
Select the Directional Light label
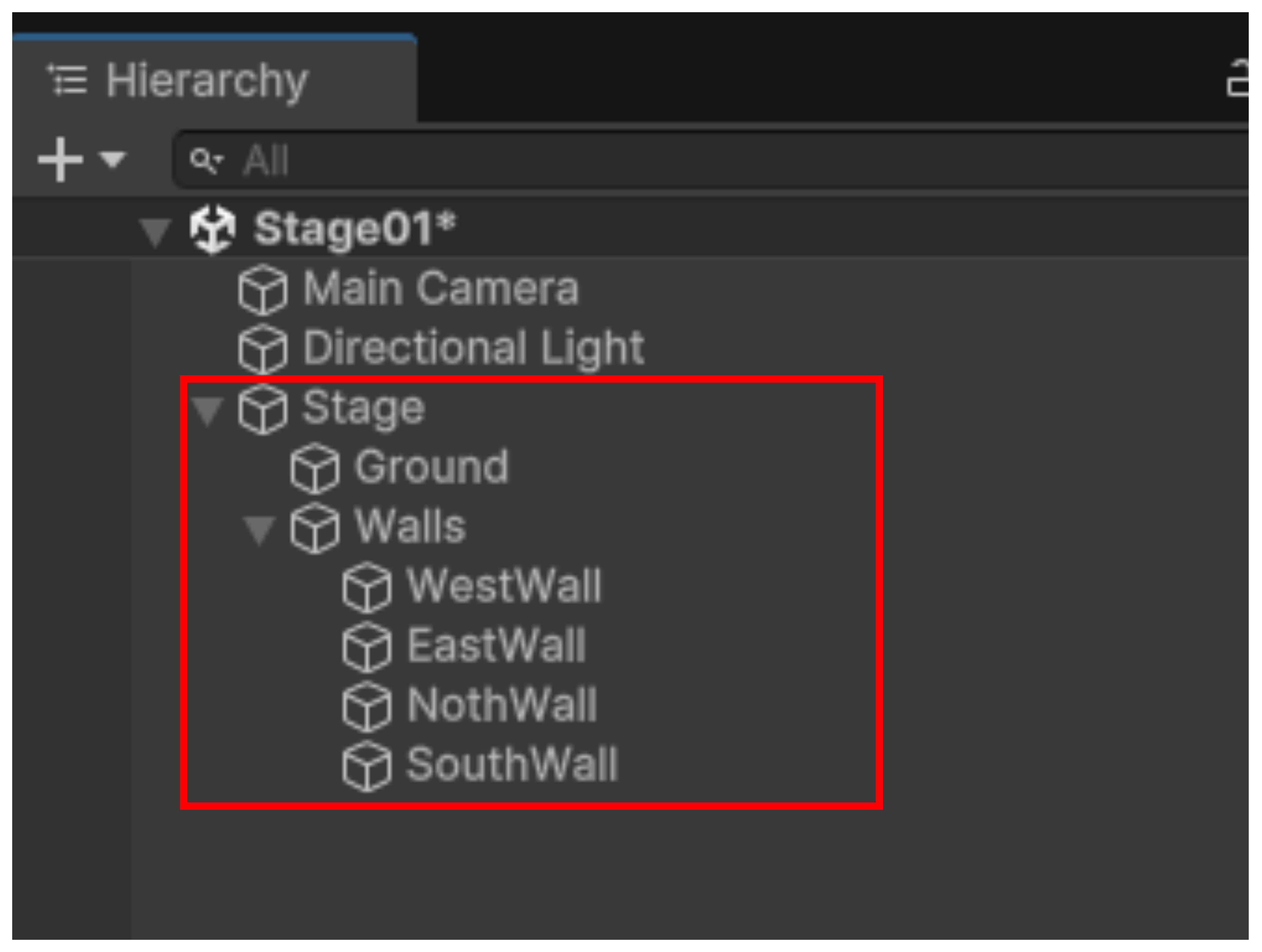(x=474, y=348)
